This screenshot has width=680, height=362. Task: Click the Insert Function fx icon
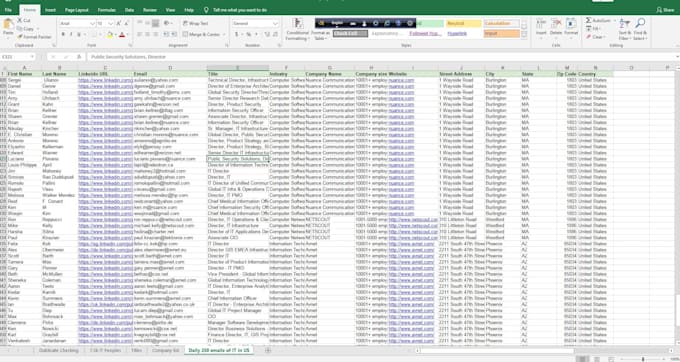(79, 57)
